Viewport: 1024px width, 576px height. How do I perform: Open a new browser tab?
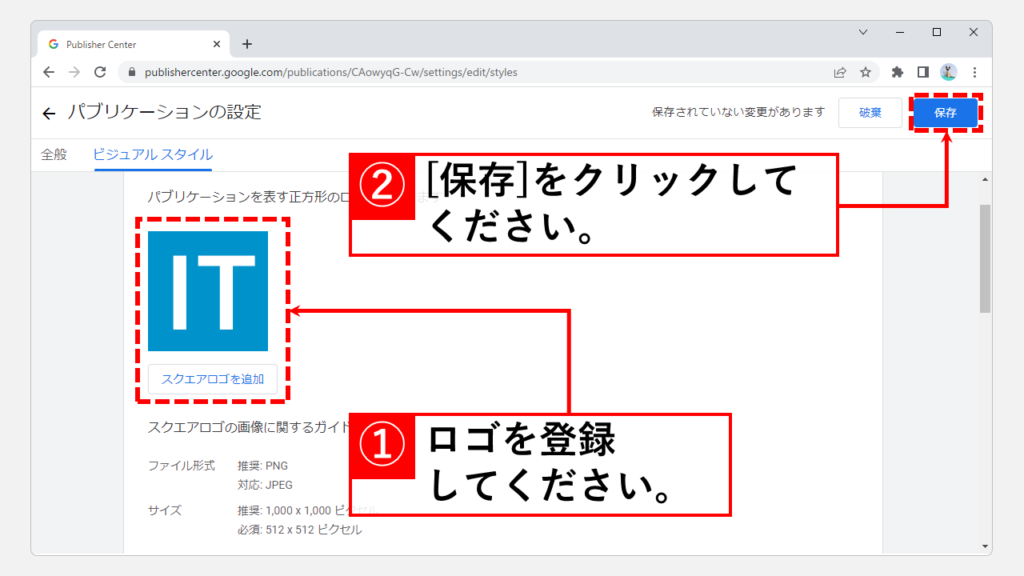point(247,44)
